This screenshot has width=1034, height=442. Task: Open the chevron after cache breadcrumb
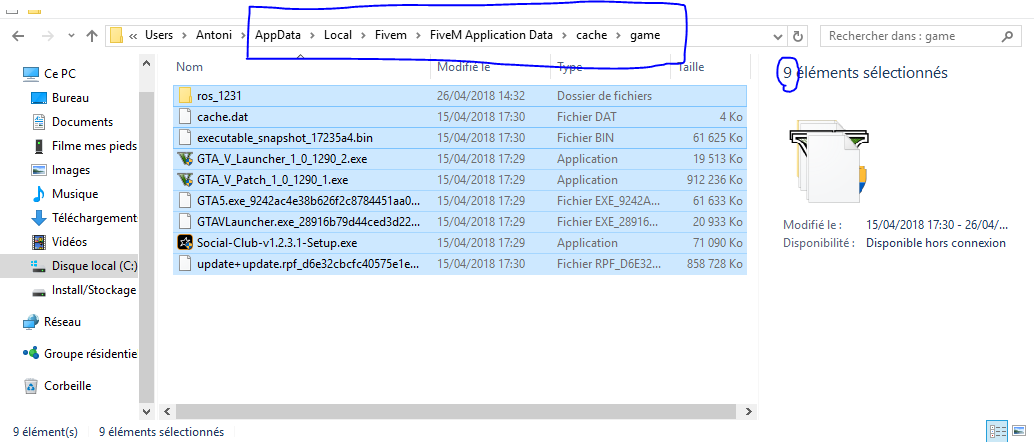pyautogui.click(x=618, y=36)
